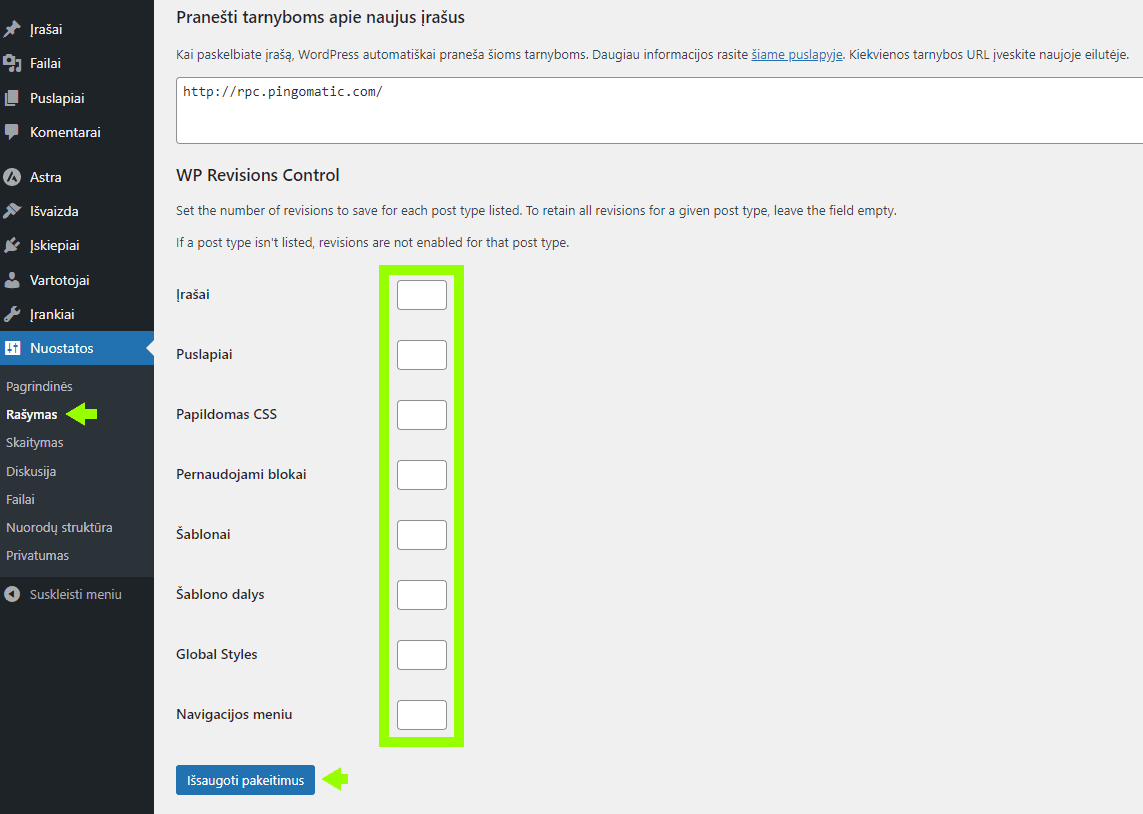Screen dimensions: 1143x814
Task: Click the Puslapiai pages icon
Action: (x=12, y=98)
